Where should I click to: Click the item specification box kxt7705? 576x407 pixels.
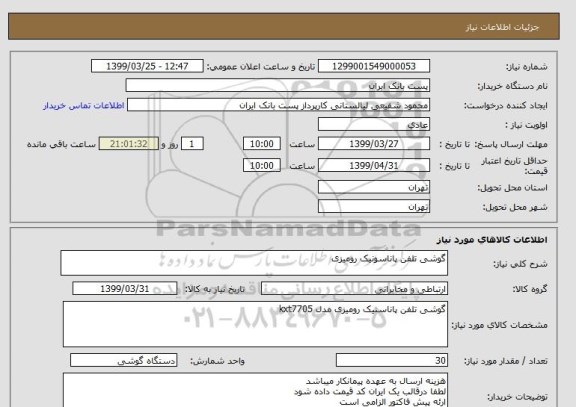(x=255, y=324)
